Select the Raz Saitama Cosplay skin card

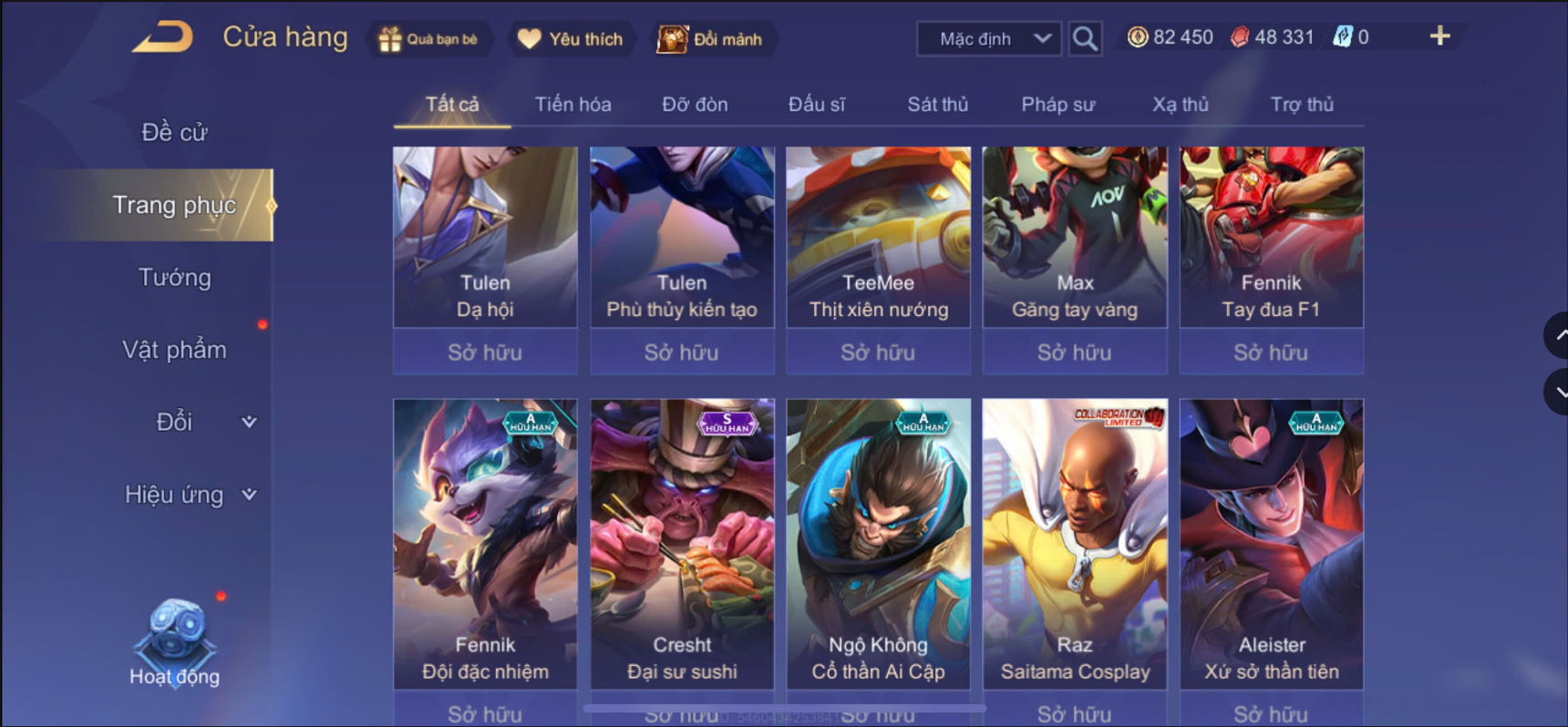(x=1075, y=544)
